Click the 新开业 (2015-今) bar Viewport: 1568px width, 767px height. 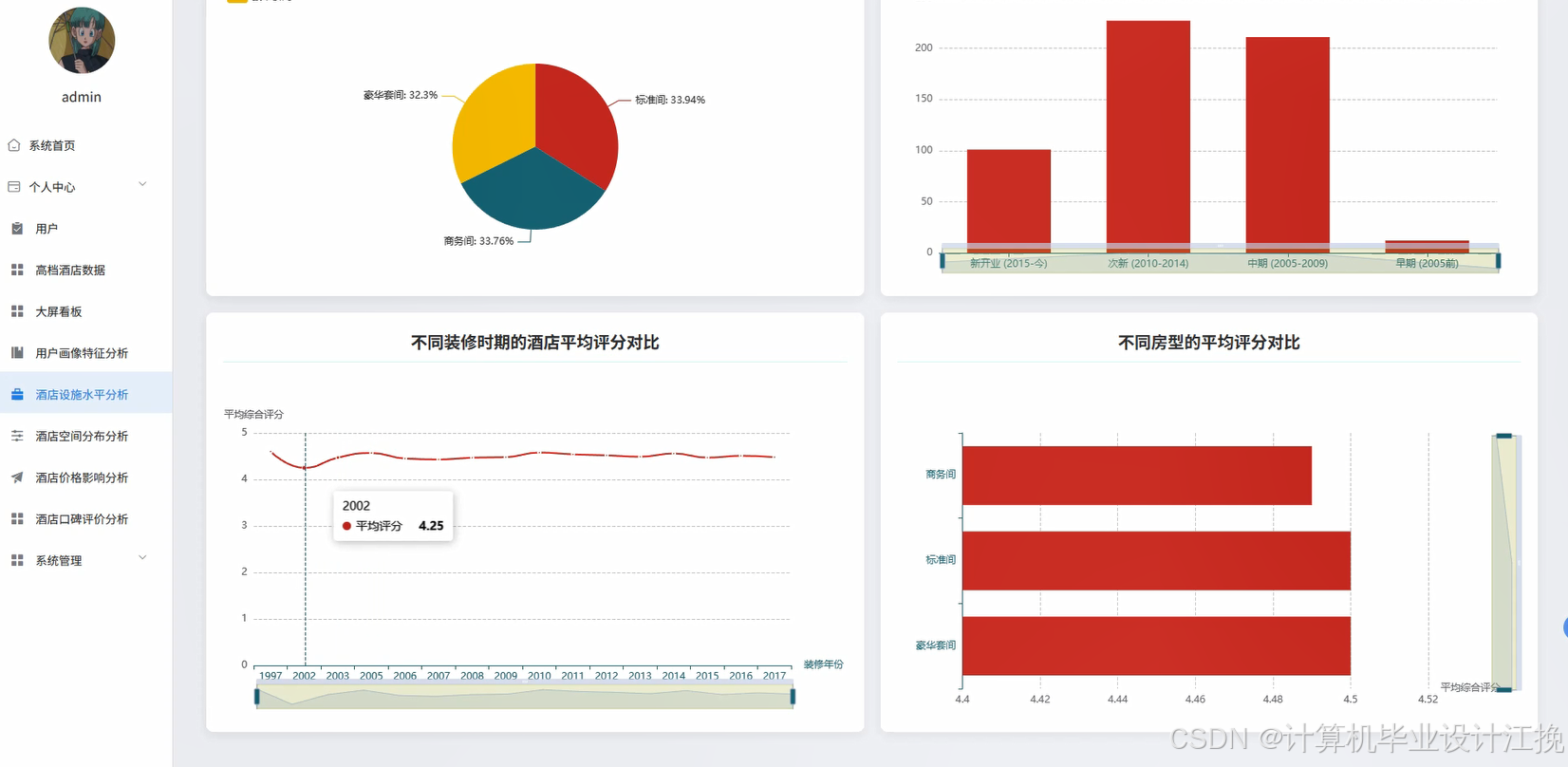point(1009,200)
